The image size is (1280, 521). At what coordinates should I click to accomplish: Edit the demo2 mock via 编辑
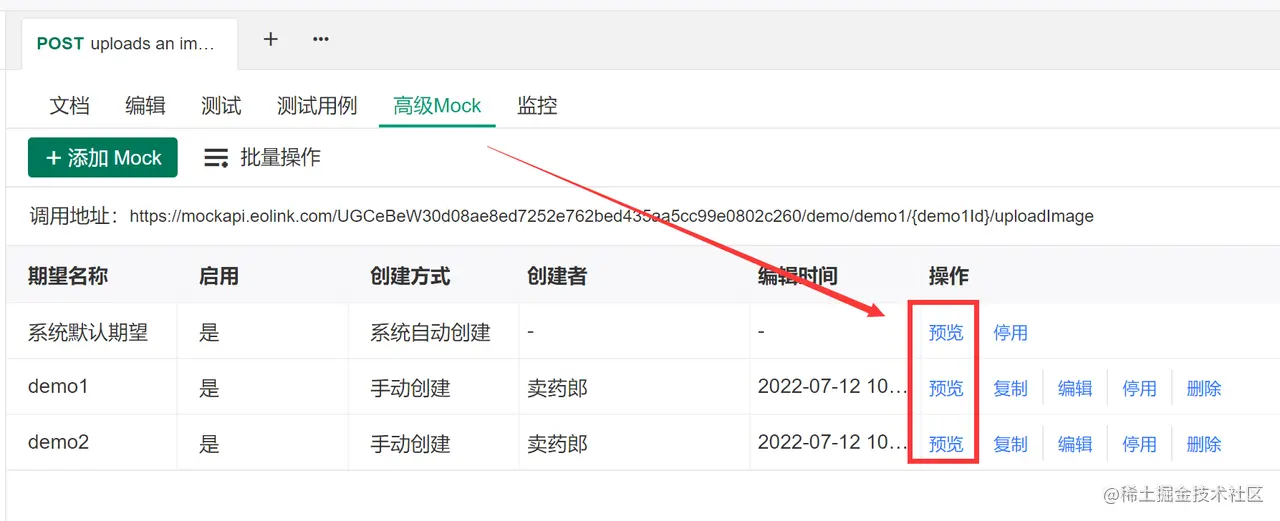[1075, 444]
